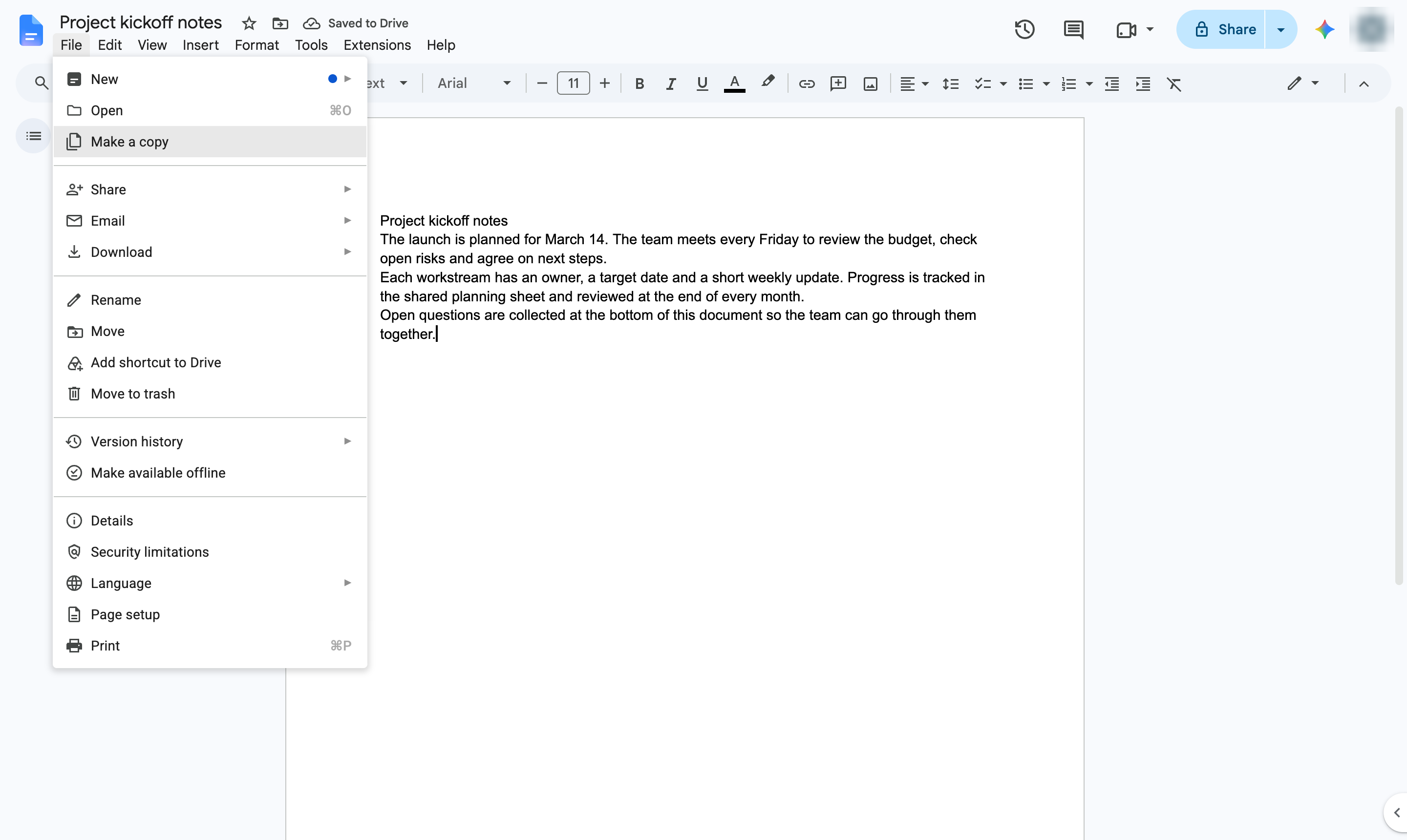Select Make a copy menu item
Image resolution: width=1407 pixels, height=840 pixels.
[x=210, y=142]
